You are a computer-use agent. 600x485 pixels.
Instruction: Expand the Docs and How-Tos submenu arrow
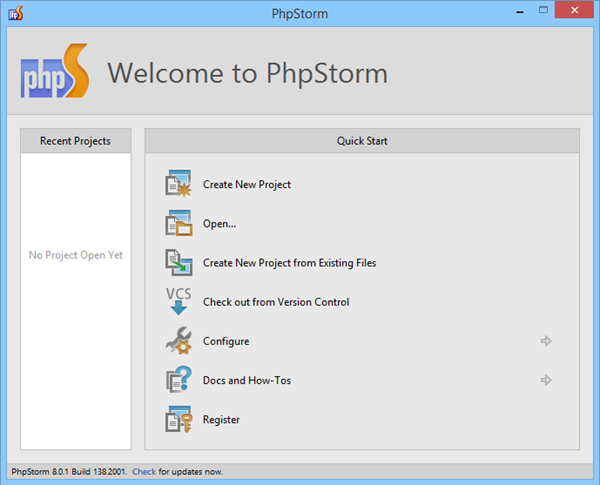[546, 380]
